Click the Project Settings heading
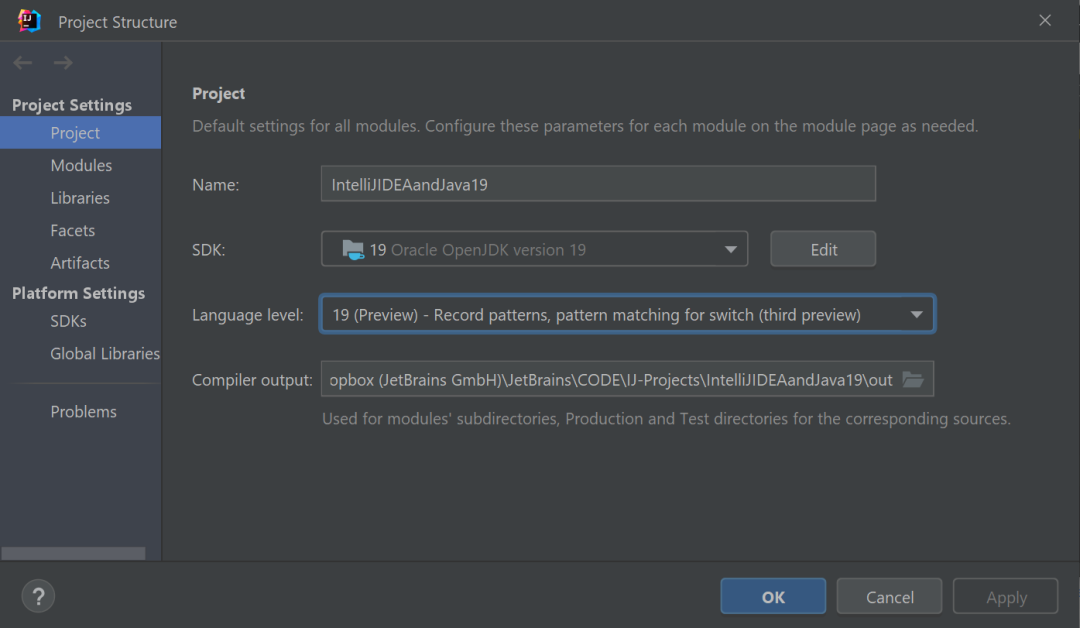This screenshot has width=1080, height=628. 72,105
